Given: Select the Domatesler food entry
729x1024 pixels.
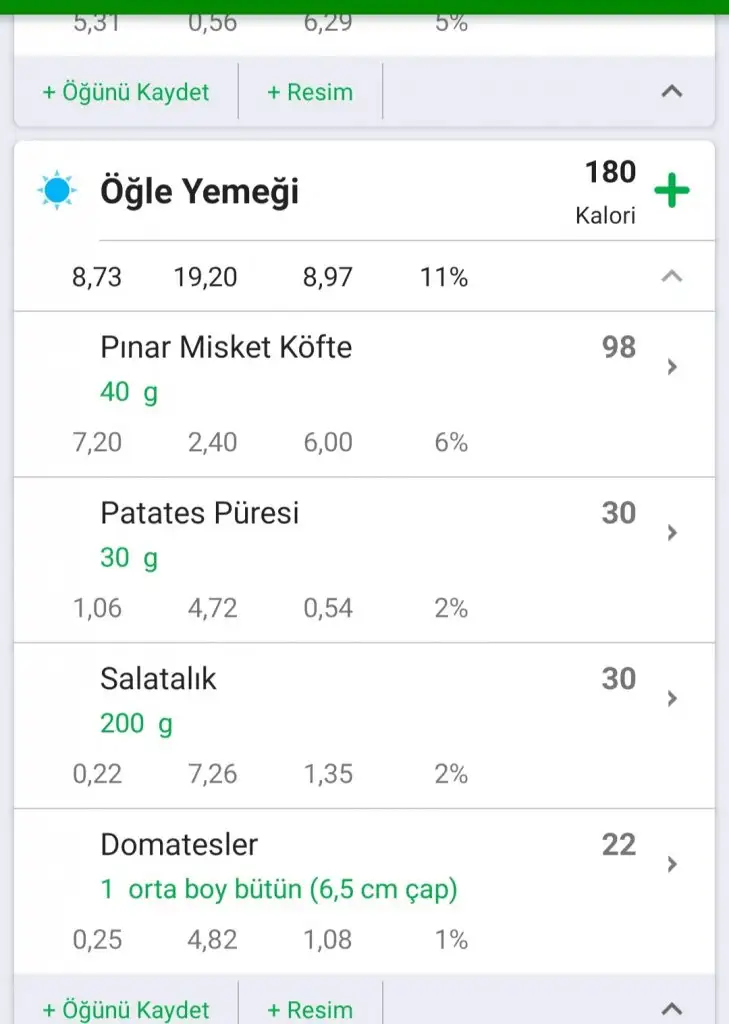Looking at the screenshot, I should point(179,846).
